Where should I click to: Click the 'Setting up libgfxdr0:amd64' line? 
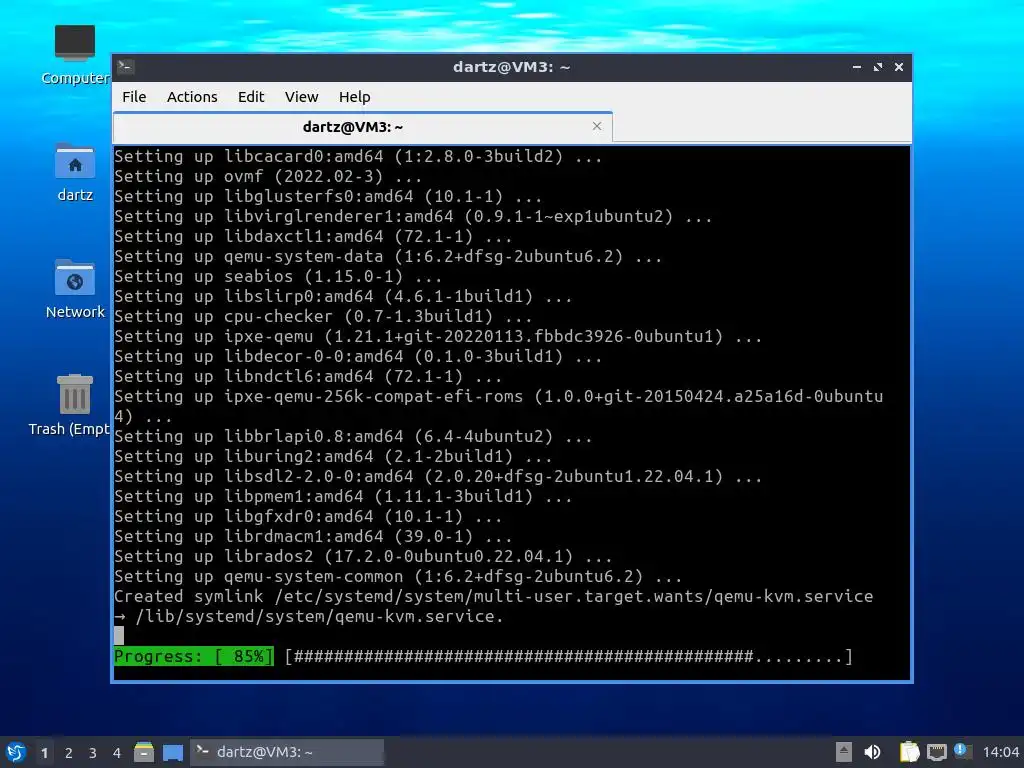tap(308, 517)
